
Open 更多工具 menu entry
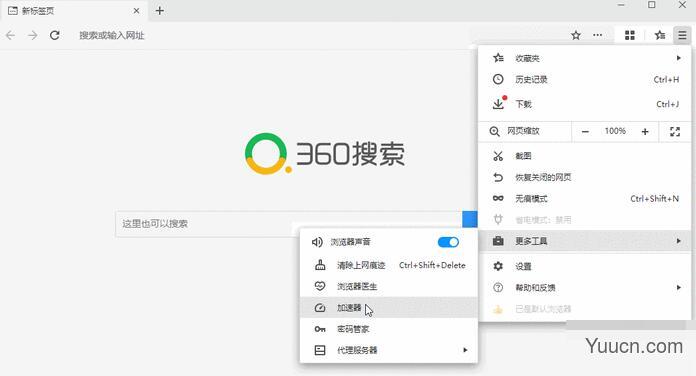tap(585, 241)
